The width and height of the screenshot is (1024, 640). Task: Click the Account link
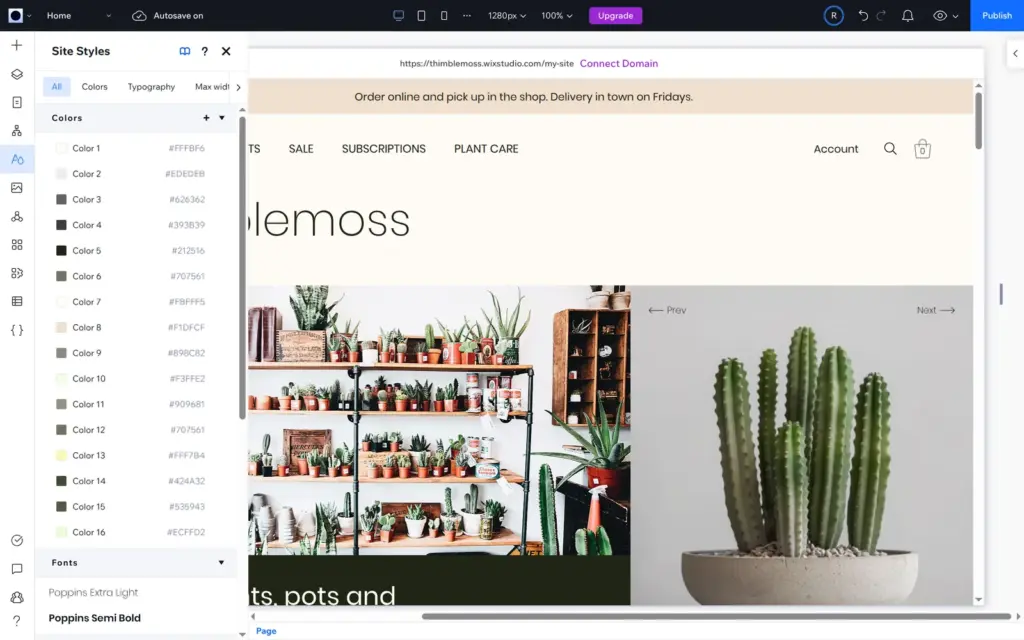[835, 149]
